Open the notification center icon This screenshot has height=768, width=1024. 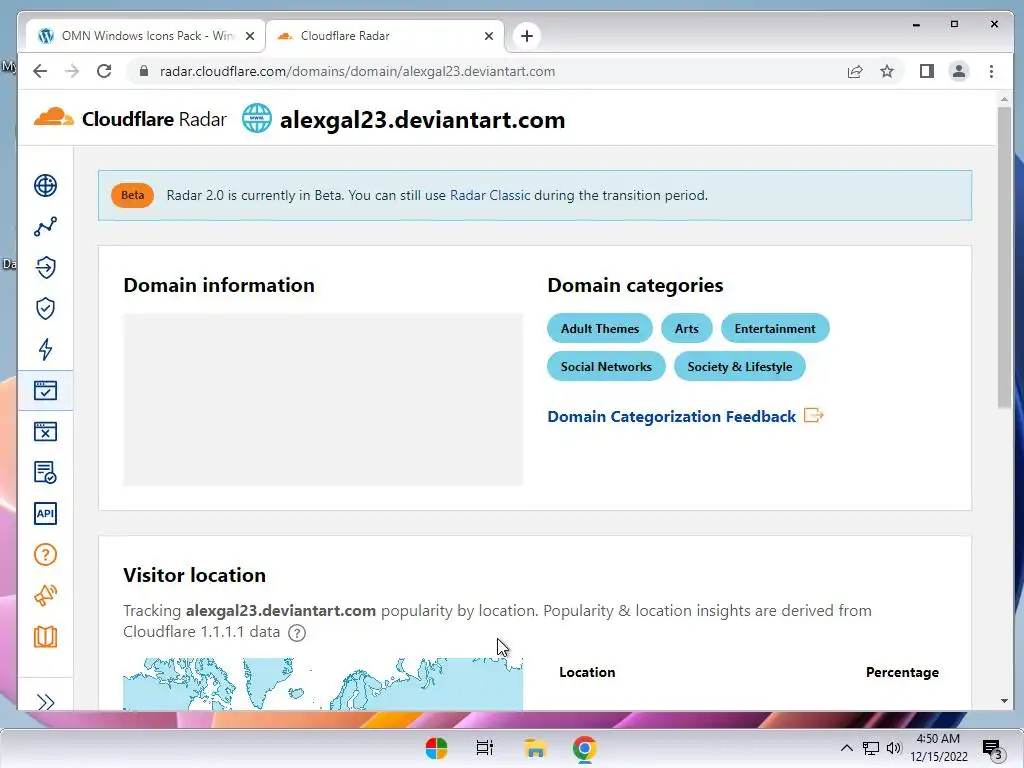tap(992, 749)
